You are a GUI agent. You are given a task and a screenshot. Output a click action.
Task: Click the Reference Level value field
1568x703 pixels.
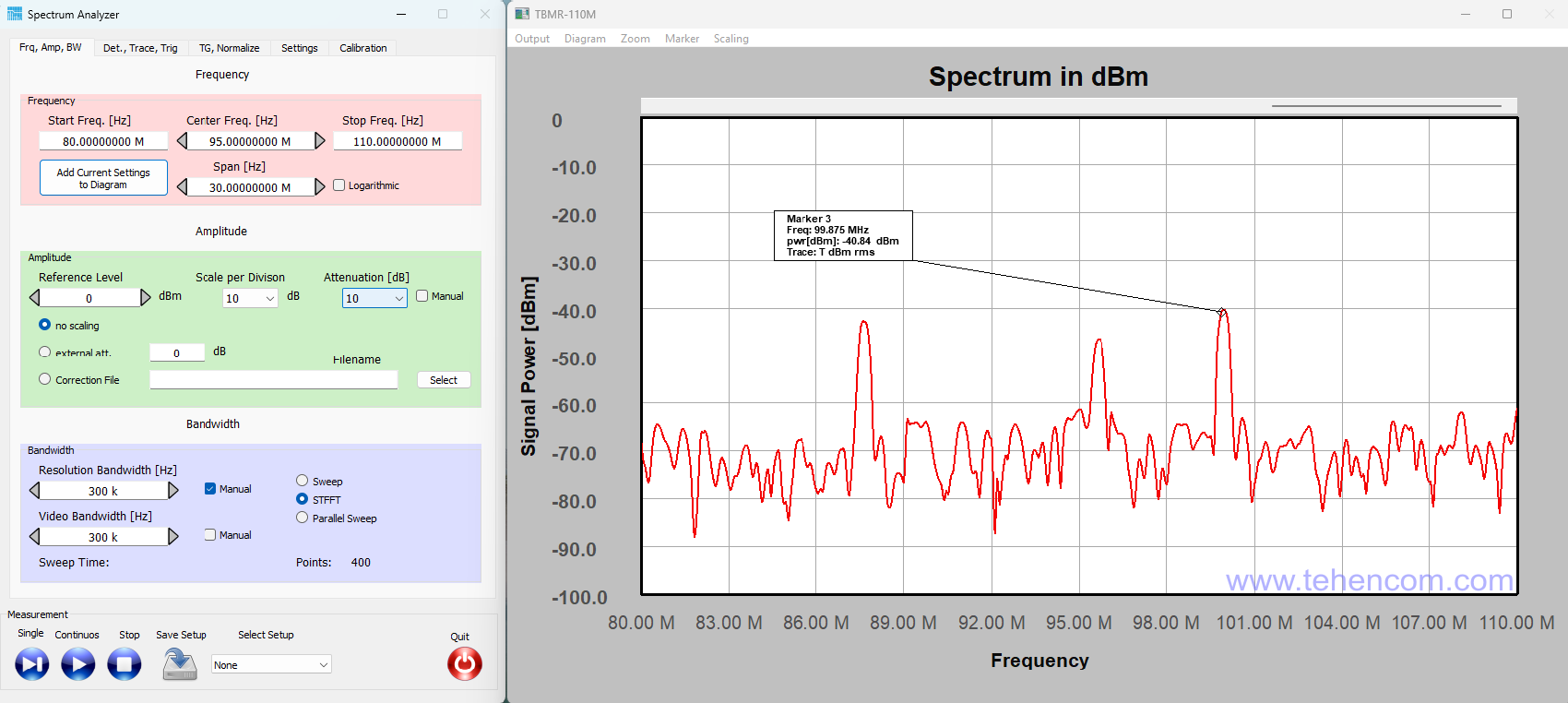point(89,298)
